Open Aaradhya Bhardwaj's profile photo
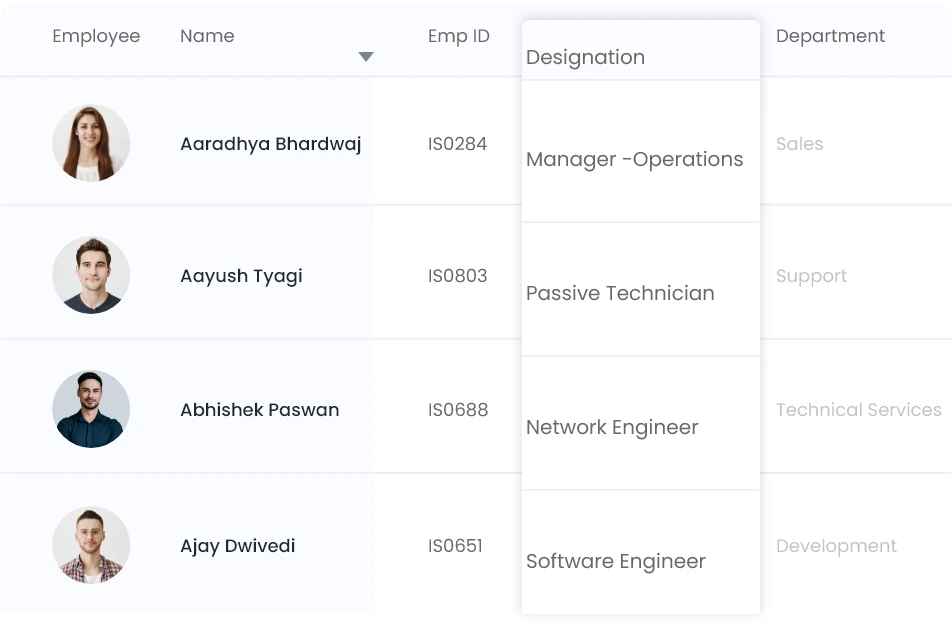 tap(91, 143)
